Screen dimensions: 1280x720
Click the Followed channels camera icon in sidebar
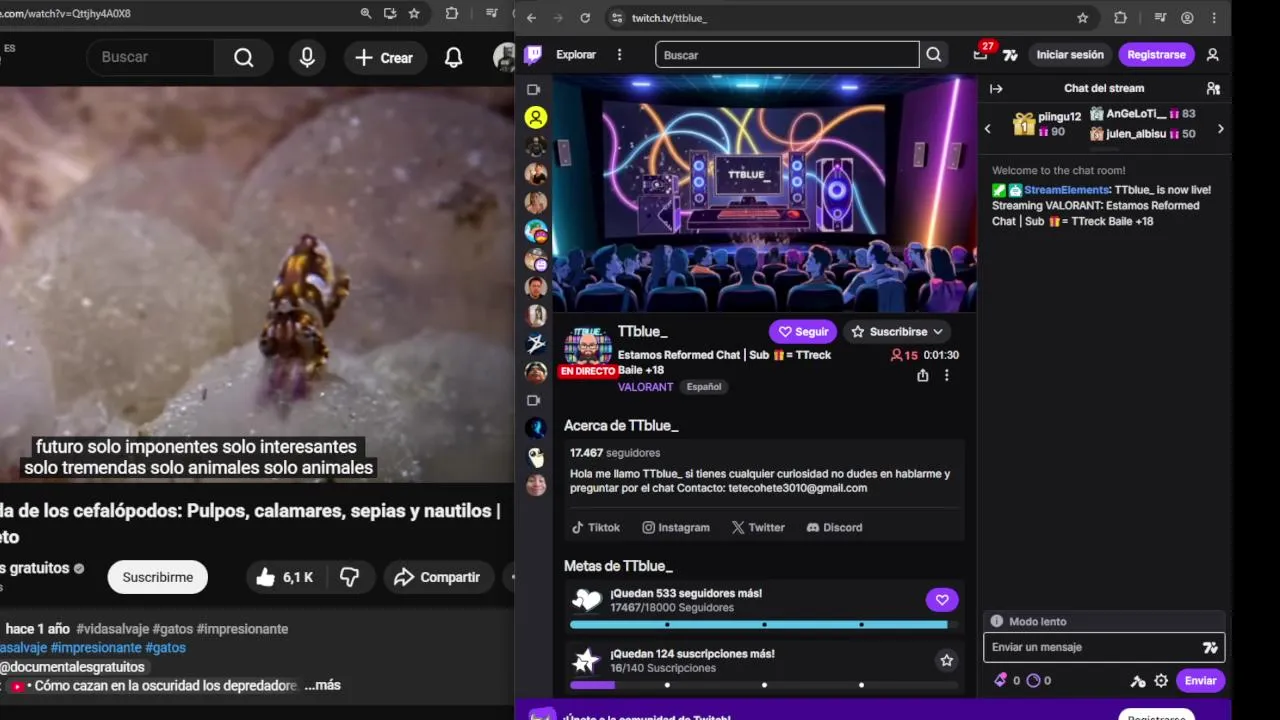(534, 90)
